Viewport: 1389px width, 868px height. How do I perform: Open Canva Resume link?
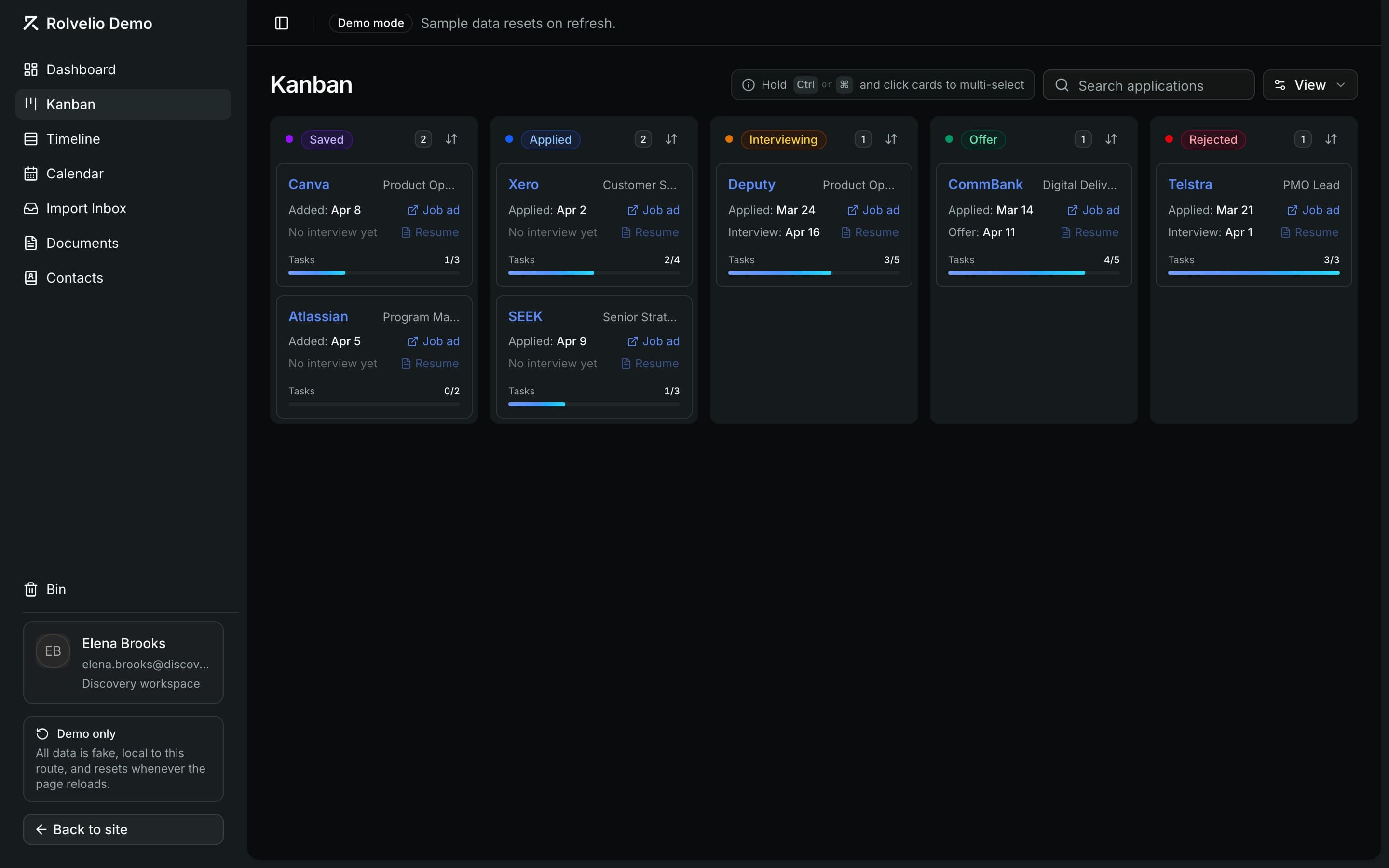430,232
